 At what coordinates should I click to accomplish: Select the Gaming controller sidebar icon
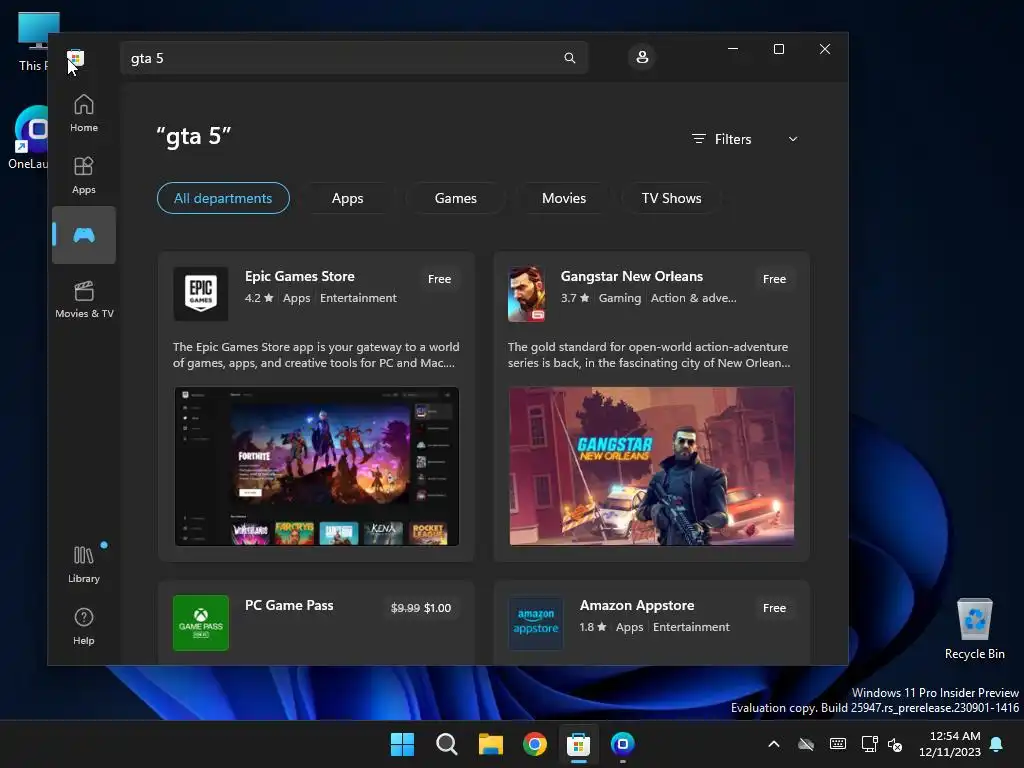point(84,235)
